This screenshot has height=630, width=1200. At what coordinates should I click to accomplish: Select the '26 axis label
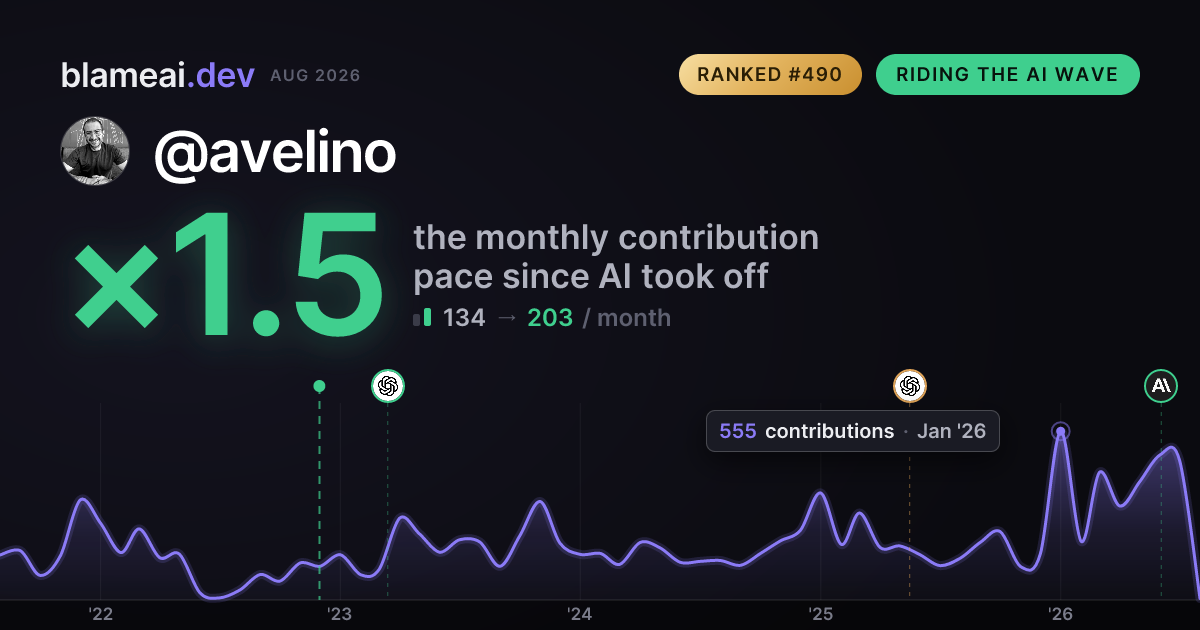1060,614
